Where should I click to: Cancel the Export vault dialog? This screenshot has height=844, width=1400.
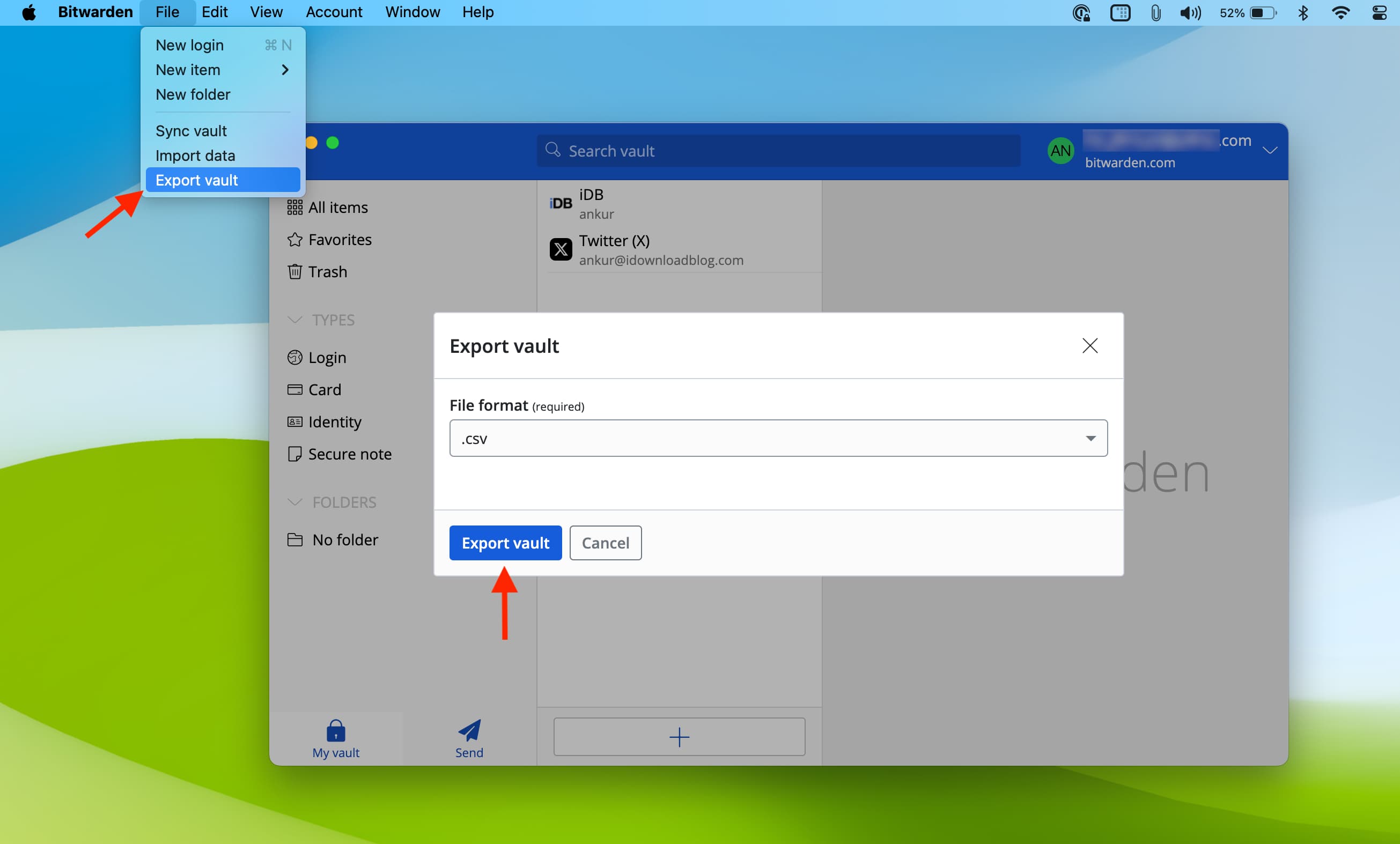[x=605, y=543]
